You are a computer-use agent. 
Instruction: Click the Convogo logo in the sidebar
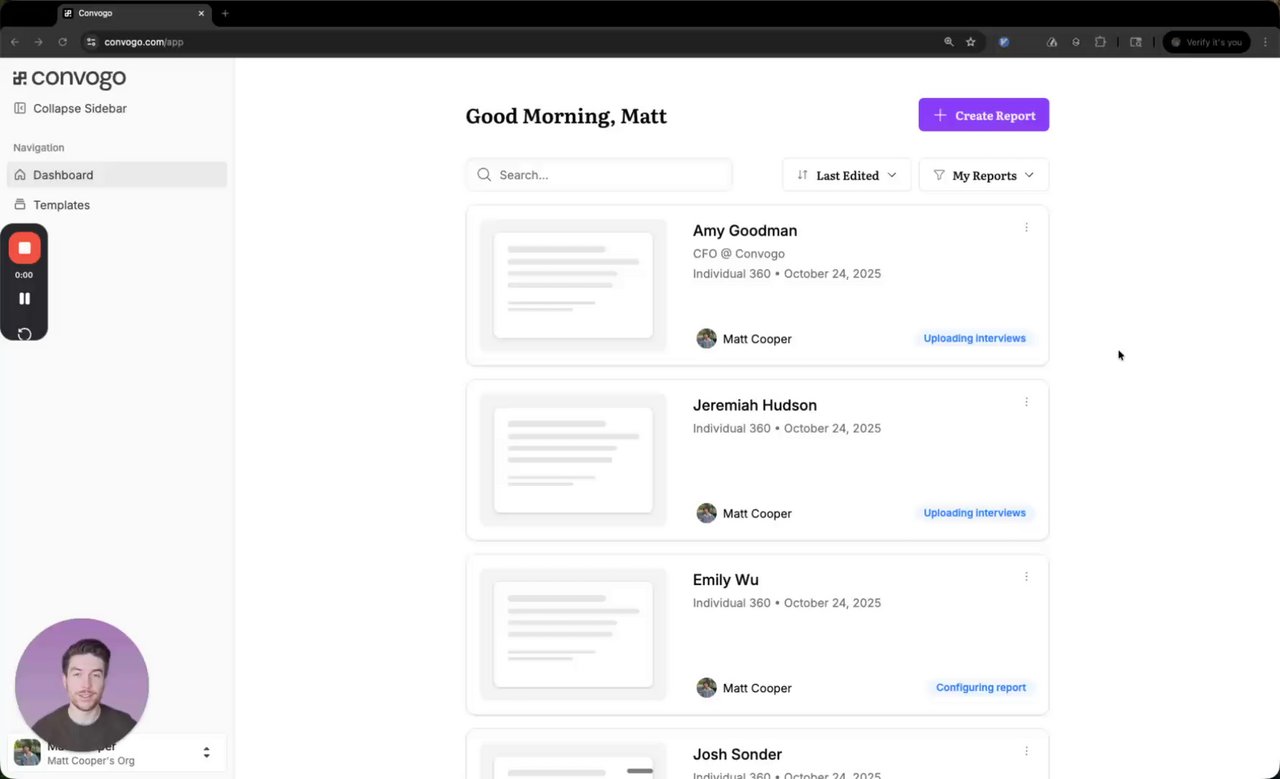(x=69, y=78)
